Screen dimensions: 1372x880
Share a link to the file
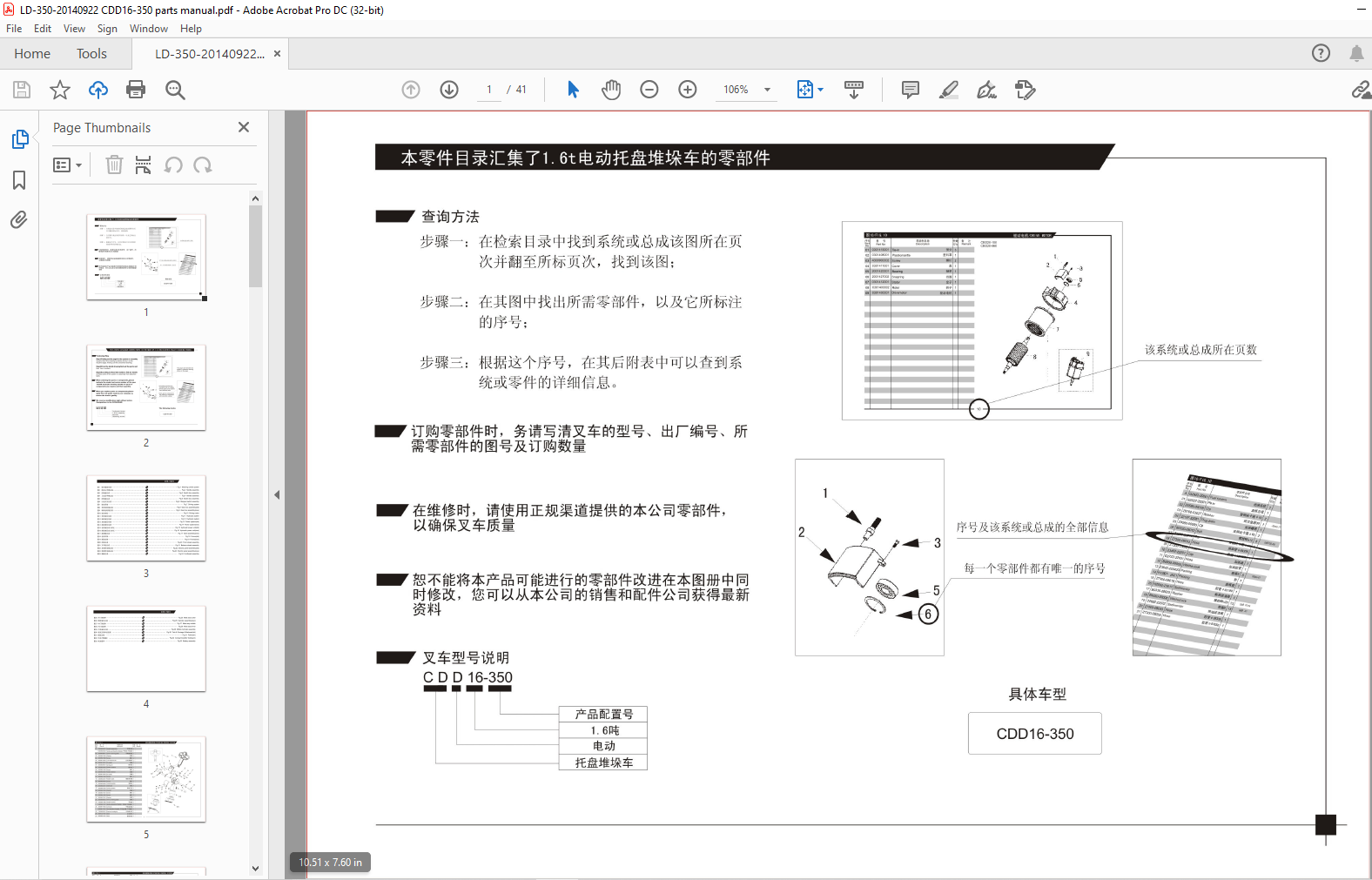coord(1362,90)
